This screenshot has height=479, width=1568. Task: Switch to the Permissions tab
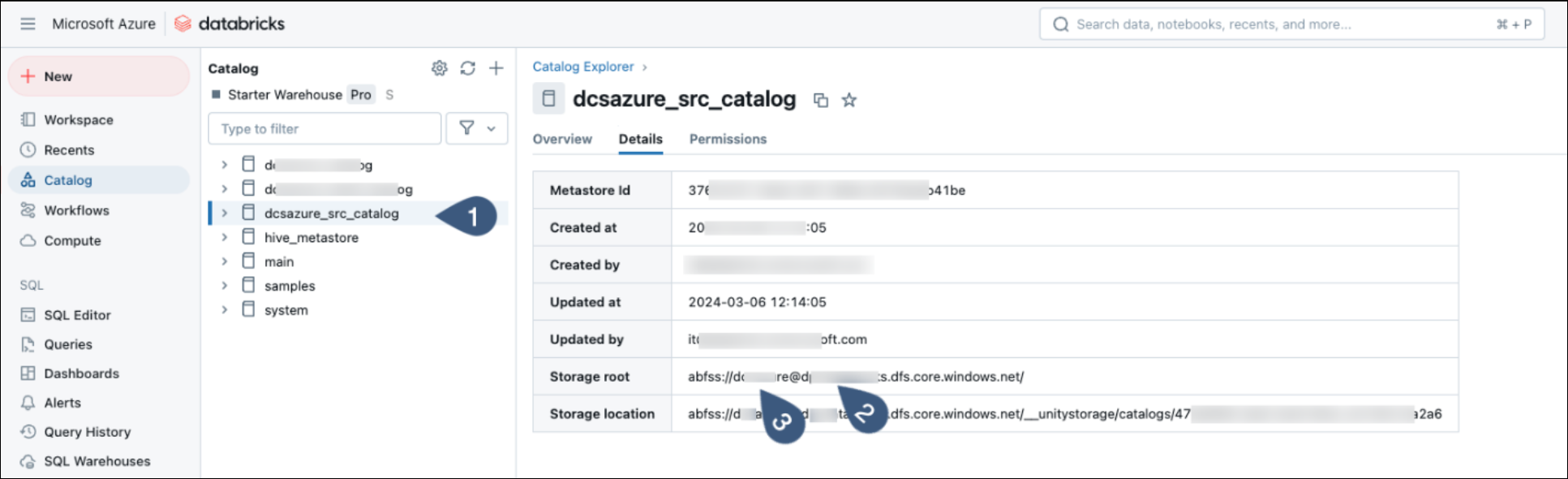coord(728,139)
